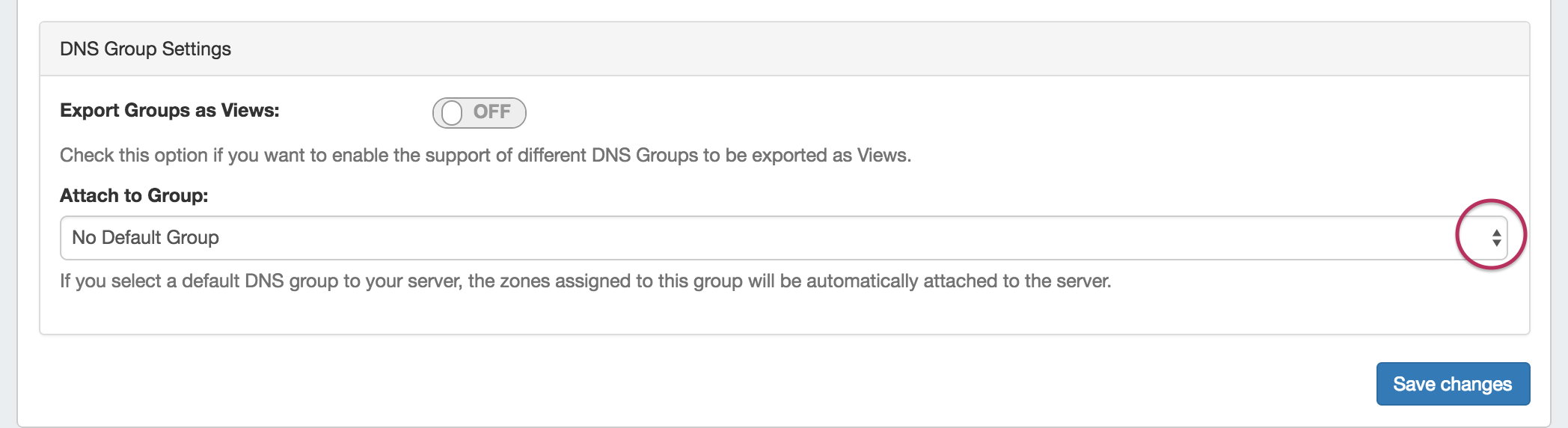
Task: Click the default DNS group helper text
Action: pos(585,281)
